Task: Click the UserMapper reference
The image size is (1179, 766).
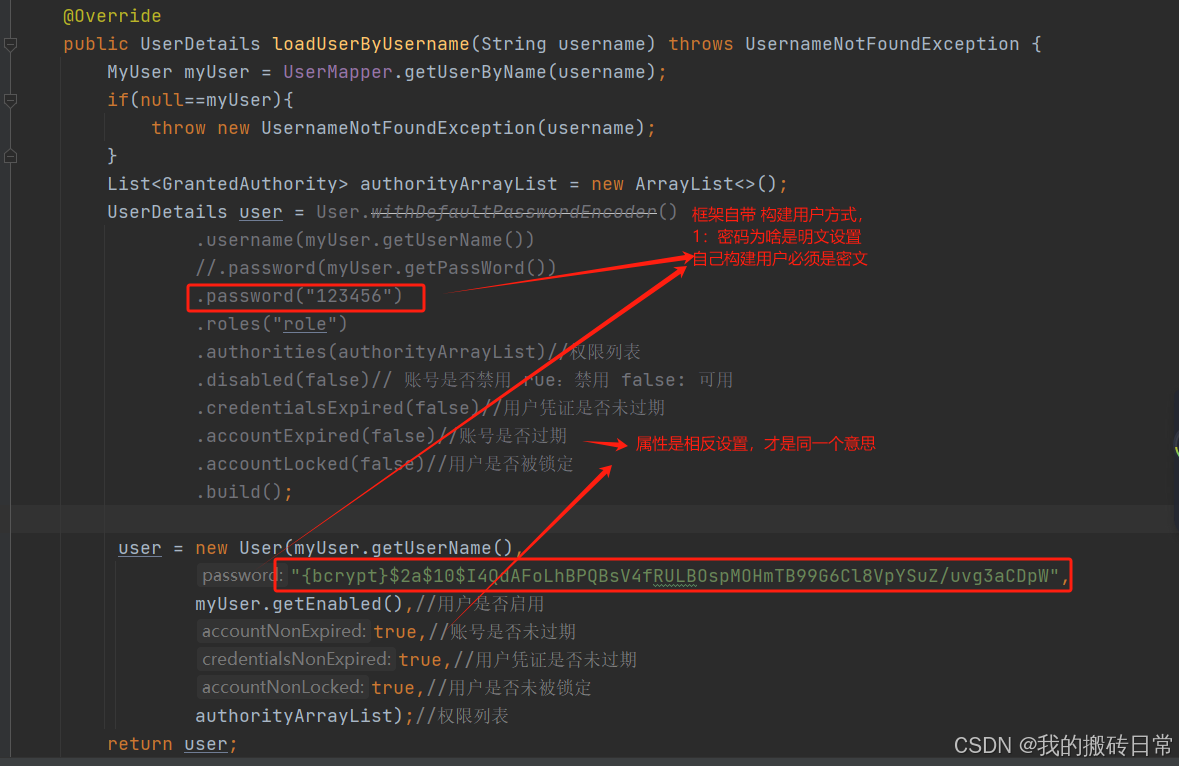Action: pos(337,71)
